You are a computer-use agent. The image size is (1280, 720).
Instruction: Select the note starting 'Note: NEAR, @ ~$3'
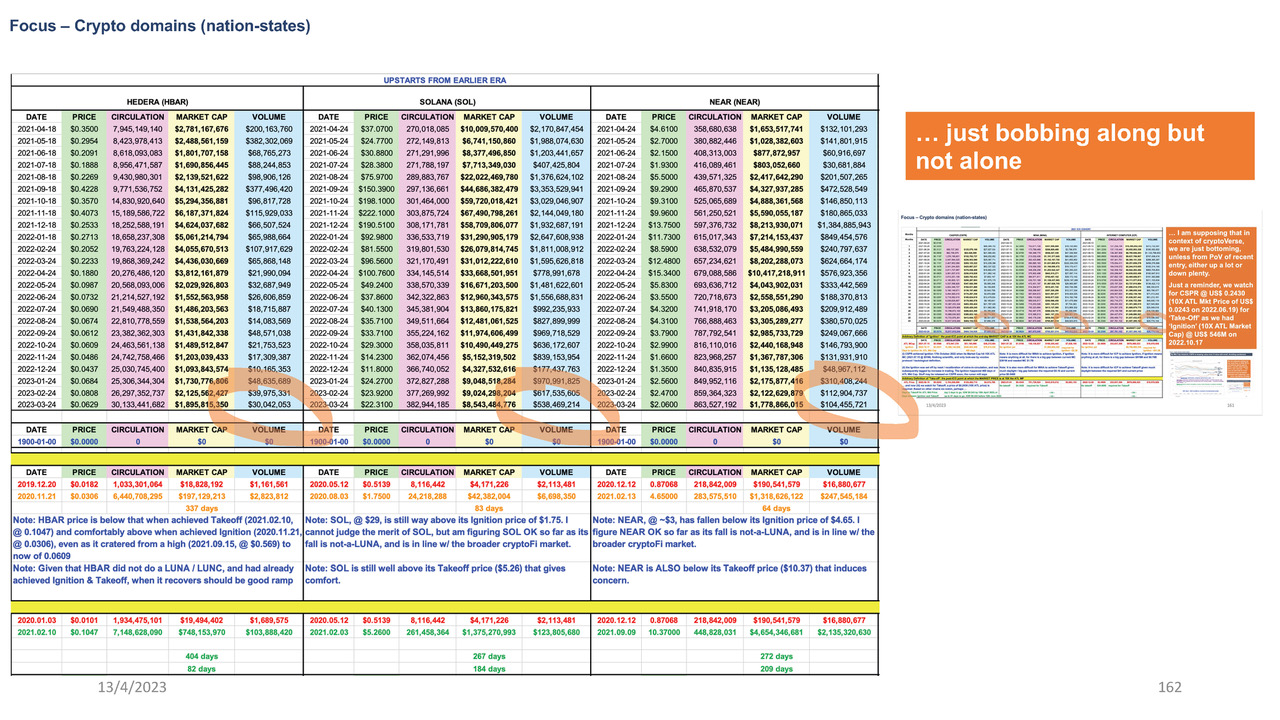tap(737, 531)
